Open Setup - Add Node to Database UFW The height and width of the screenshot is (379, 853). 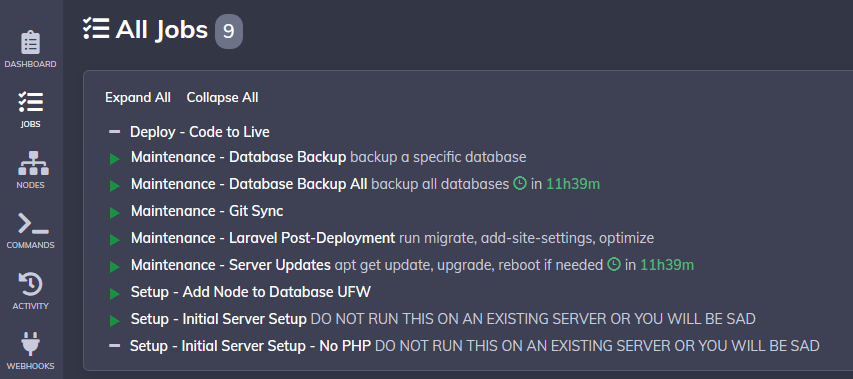(251, 292)
